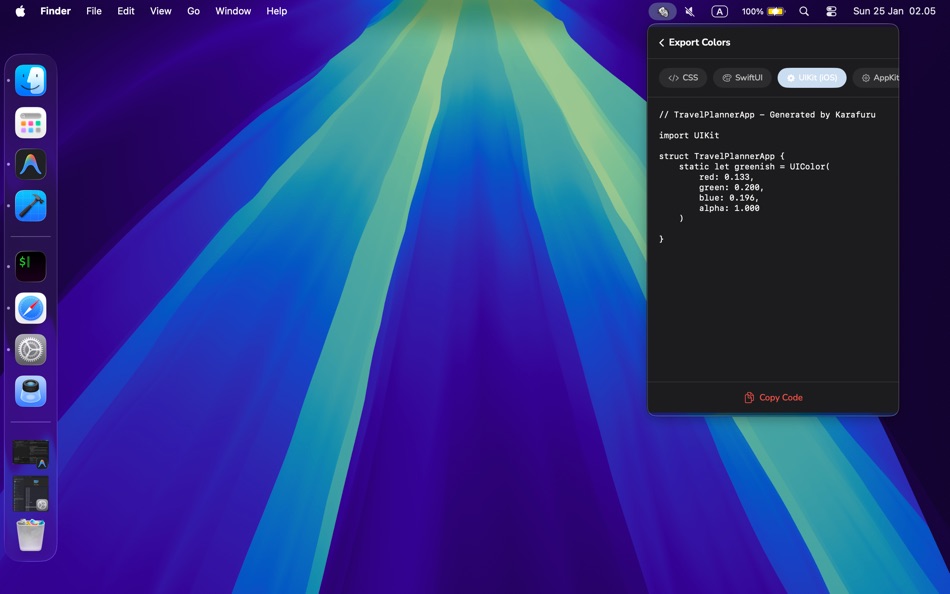Open System Settings from the Dock
The width and height of the screenshot is (950, 594).
[x=30, y=350]
